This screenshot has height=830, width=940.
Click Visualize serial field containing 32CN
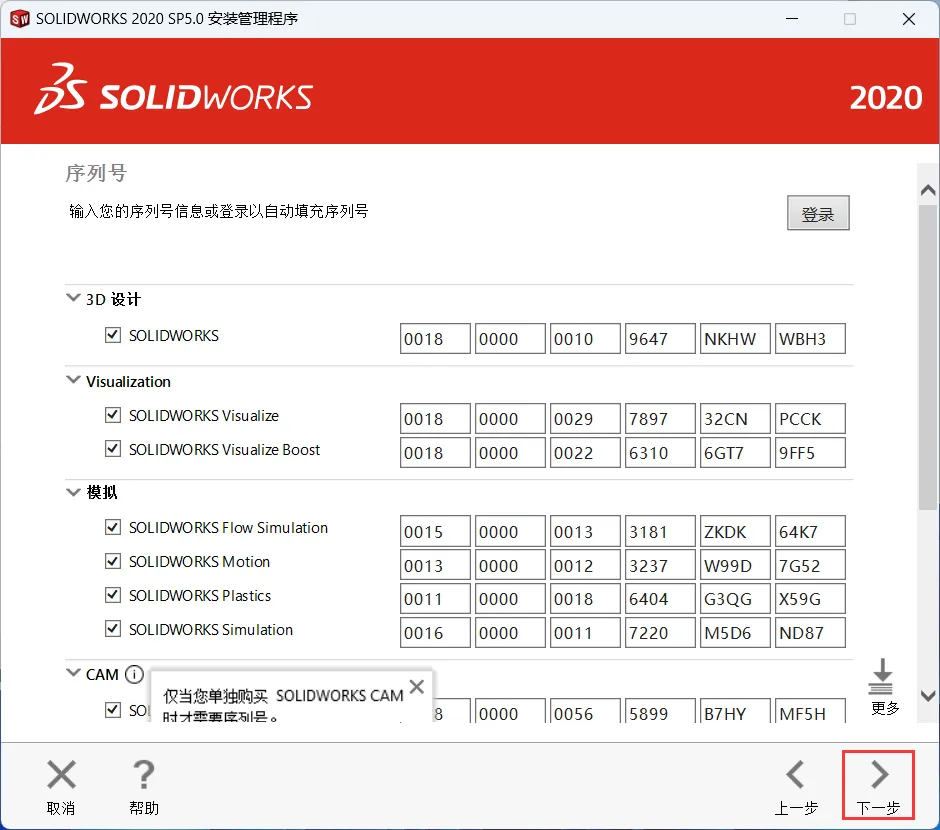point(735,418)
